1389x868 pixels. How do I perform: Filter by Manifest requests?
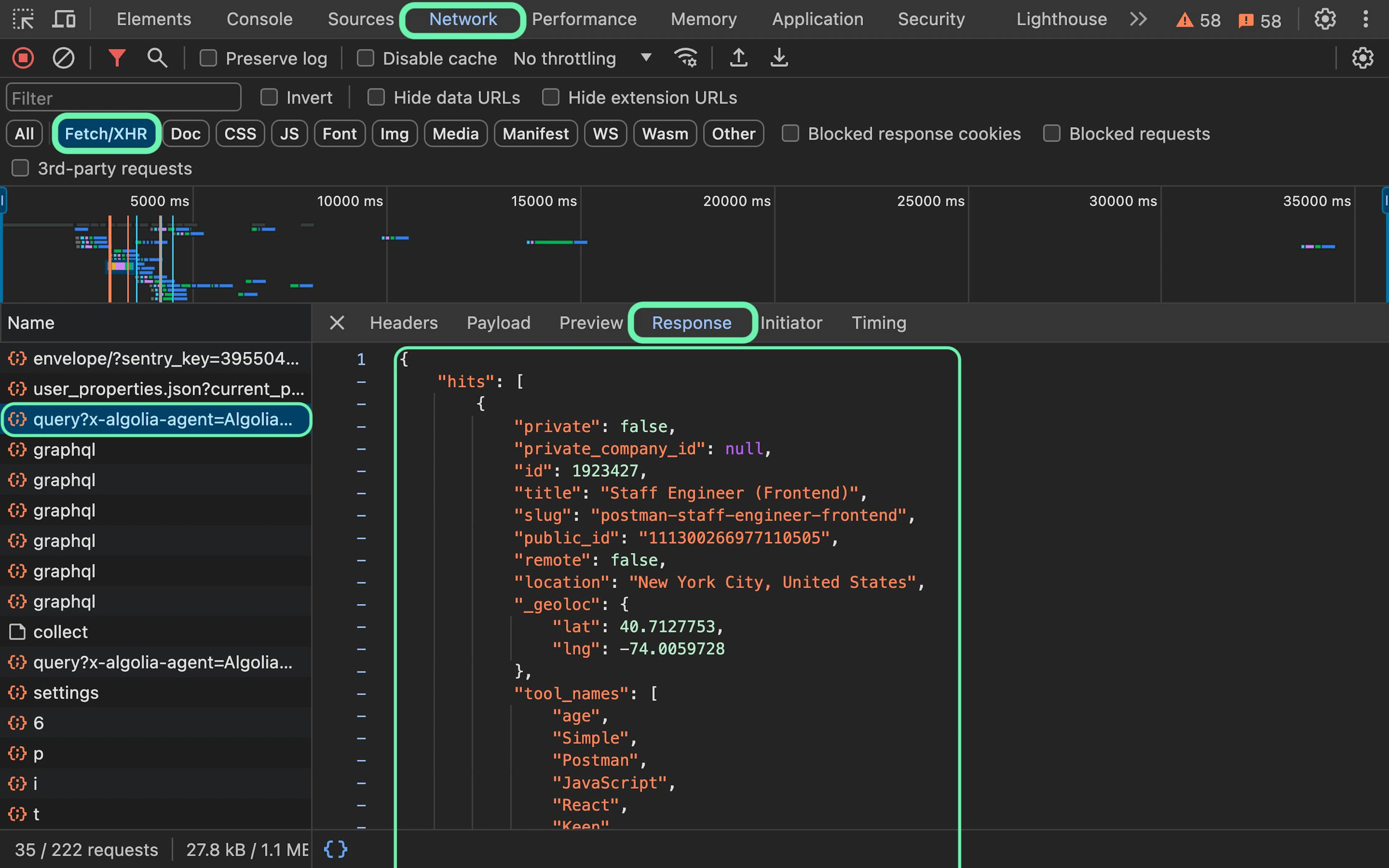point(535,134)
